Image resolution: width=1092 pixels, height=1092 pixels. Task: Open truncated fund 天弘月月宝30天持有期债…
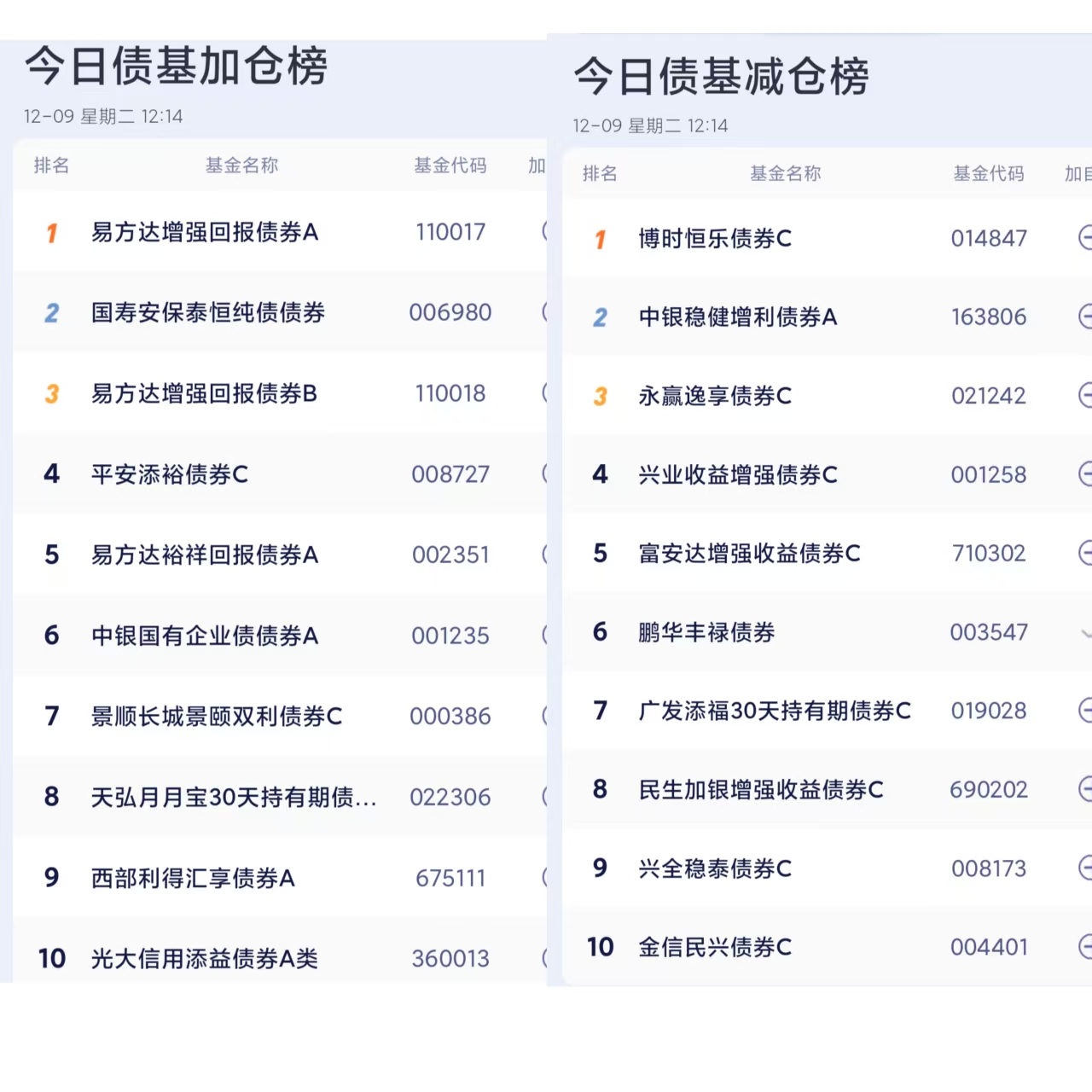click(233, 797)
